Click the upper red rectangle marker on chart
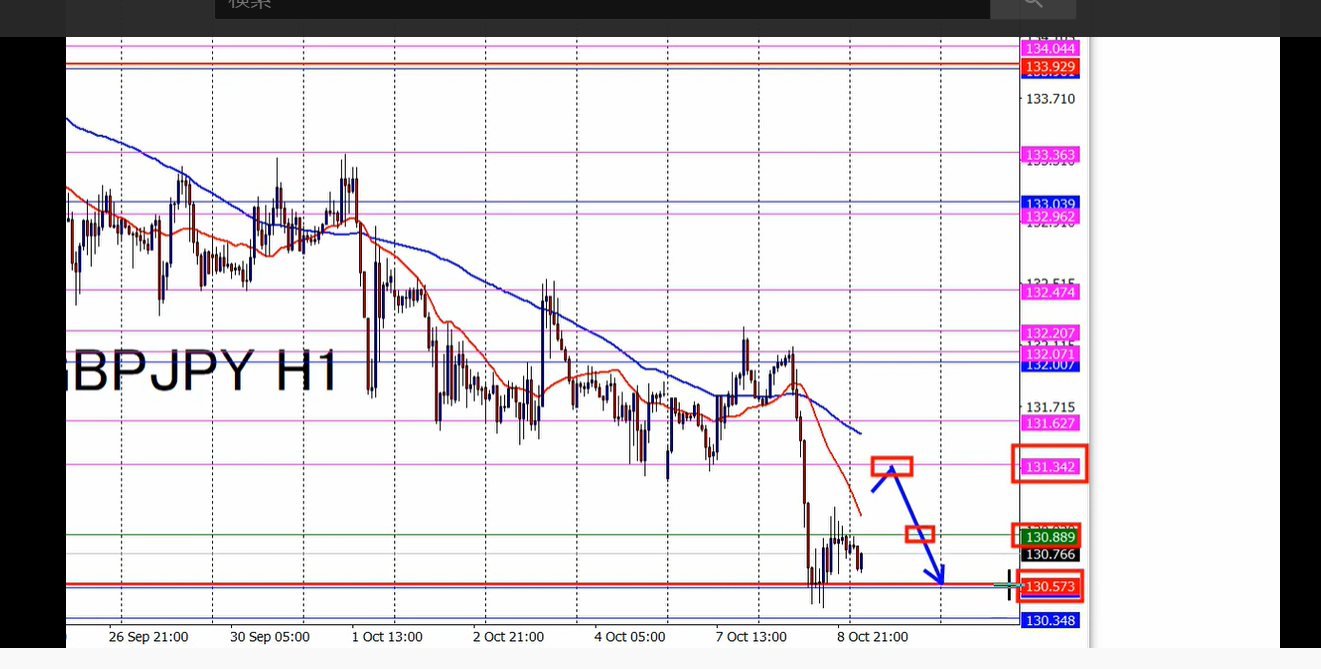1321x669 pixels. [x=892, y=466]
